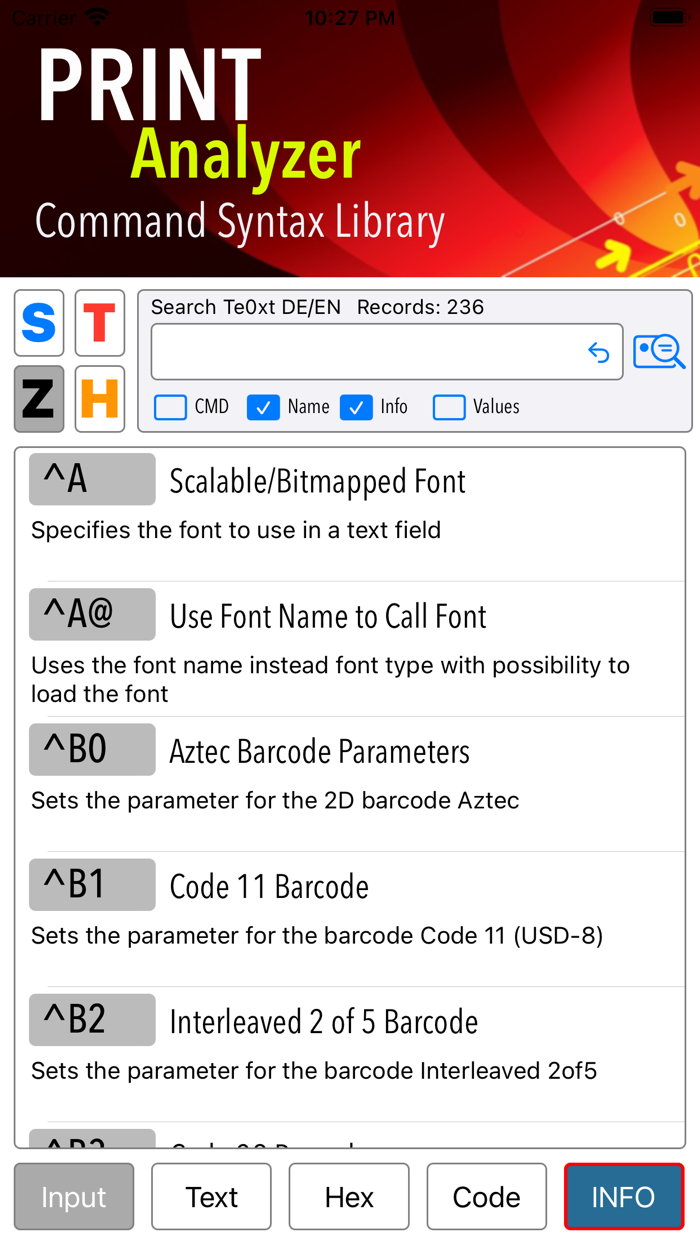Open the Text tab
Screen dimensions: 700x1244
(x=212, y=1196)
